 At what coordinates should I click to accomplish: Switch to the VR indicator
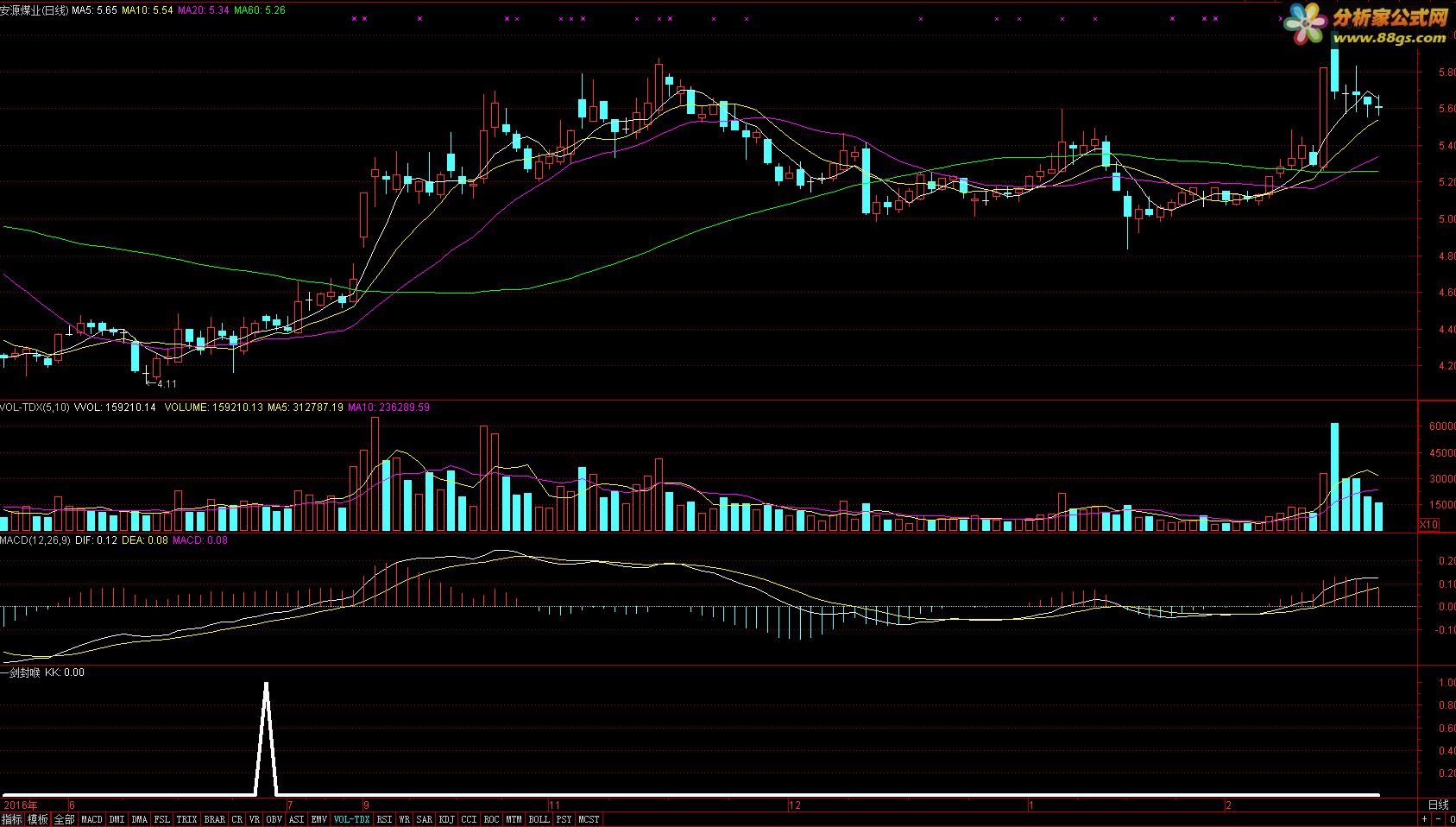coord(255,819)
